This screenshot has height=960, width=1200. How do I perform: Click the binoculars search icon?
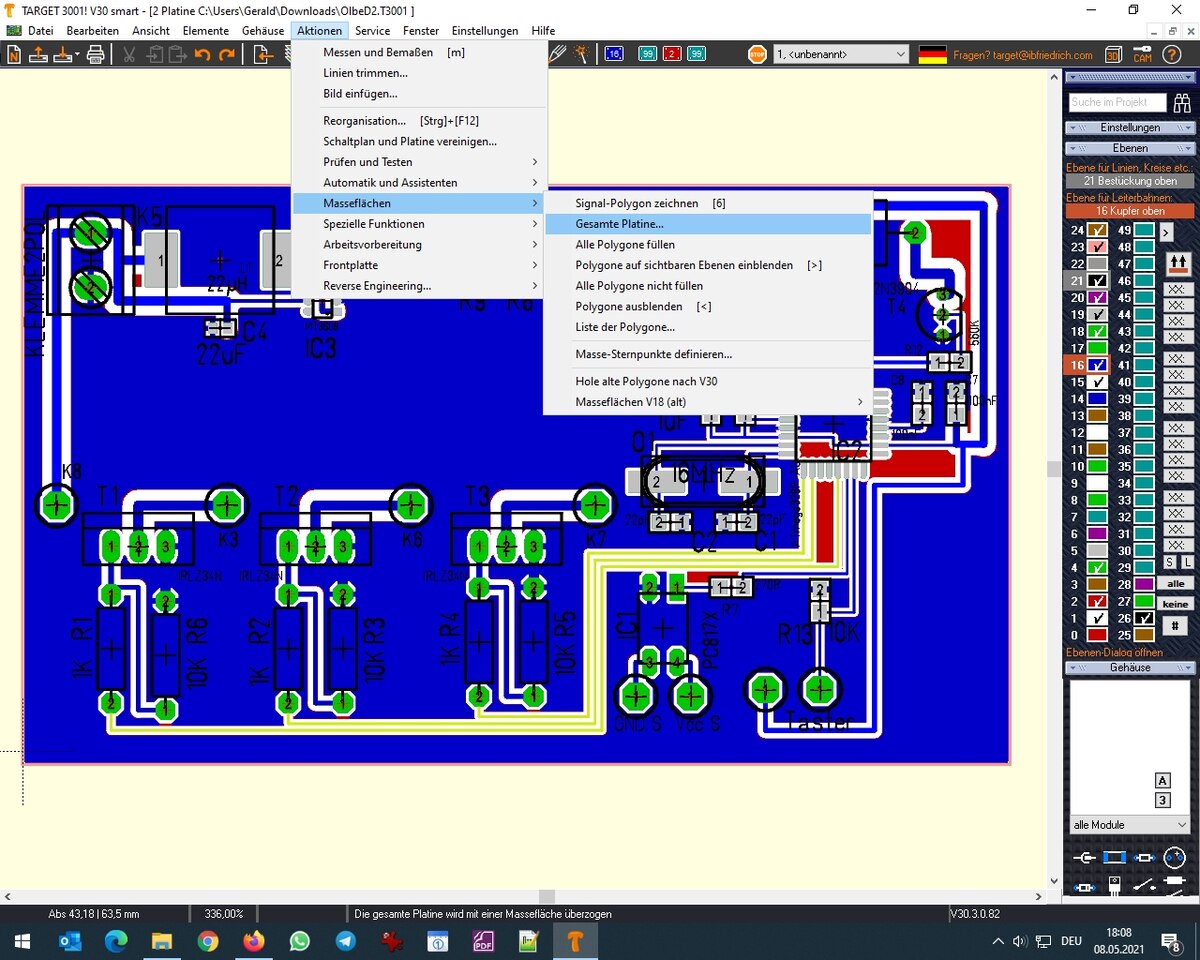point(1182,102)
